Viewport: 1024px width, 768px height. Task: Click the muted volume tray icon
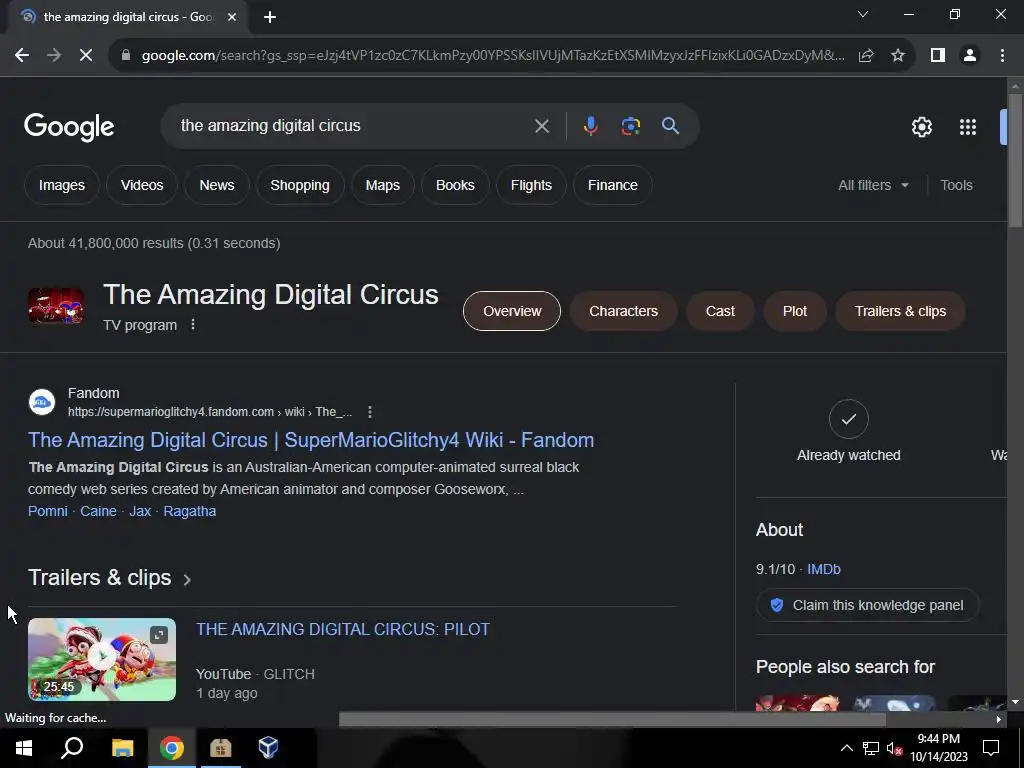(894, 749)
